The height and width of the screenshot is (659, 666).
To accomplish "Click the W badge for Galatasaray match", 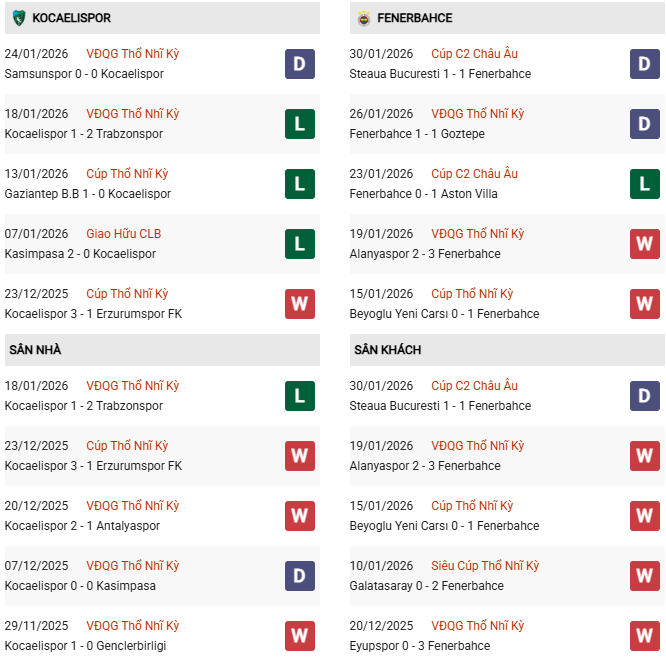I will [644, 576].
